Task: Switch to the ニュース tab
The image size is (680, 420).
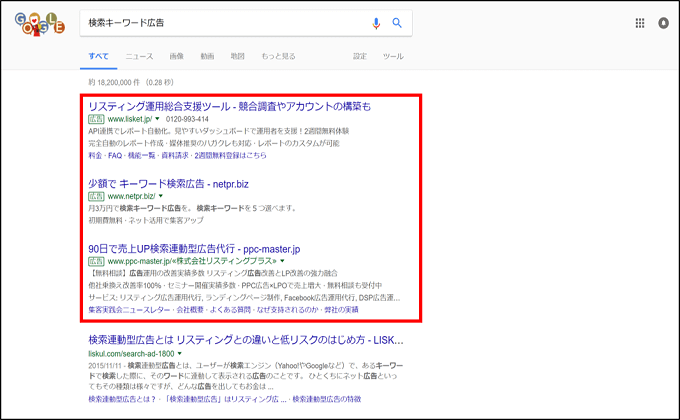Action: 139,56
